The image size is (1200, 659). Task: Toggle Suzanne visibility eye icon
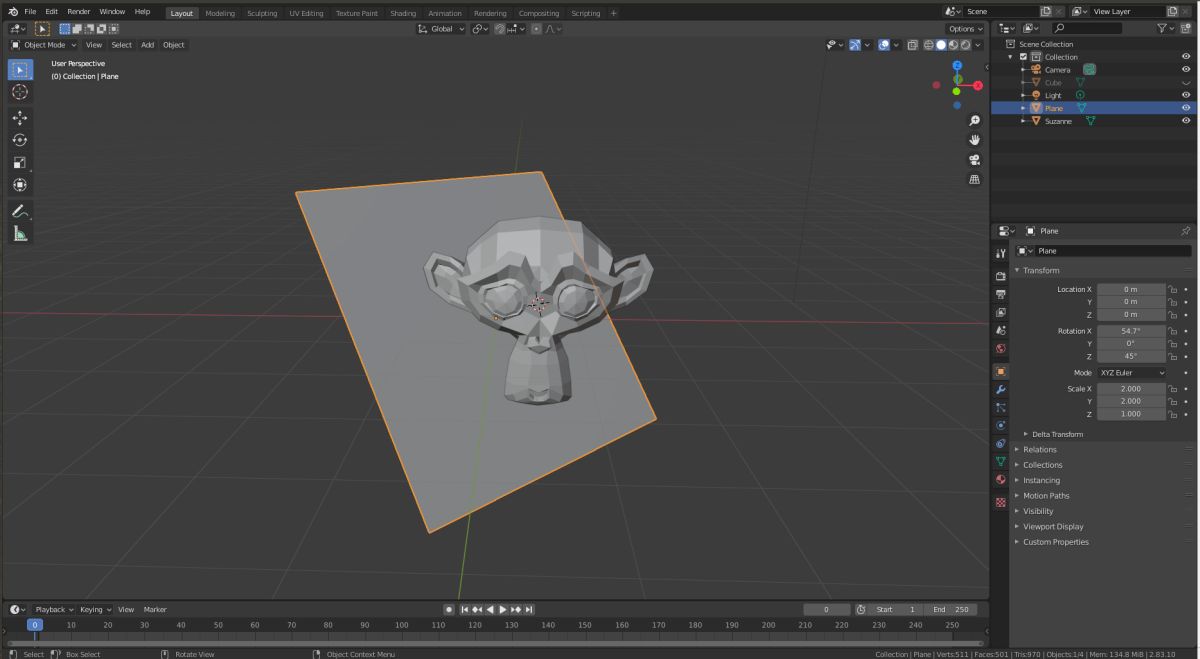tap(1186, 121)
